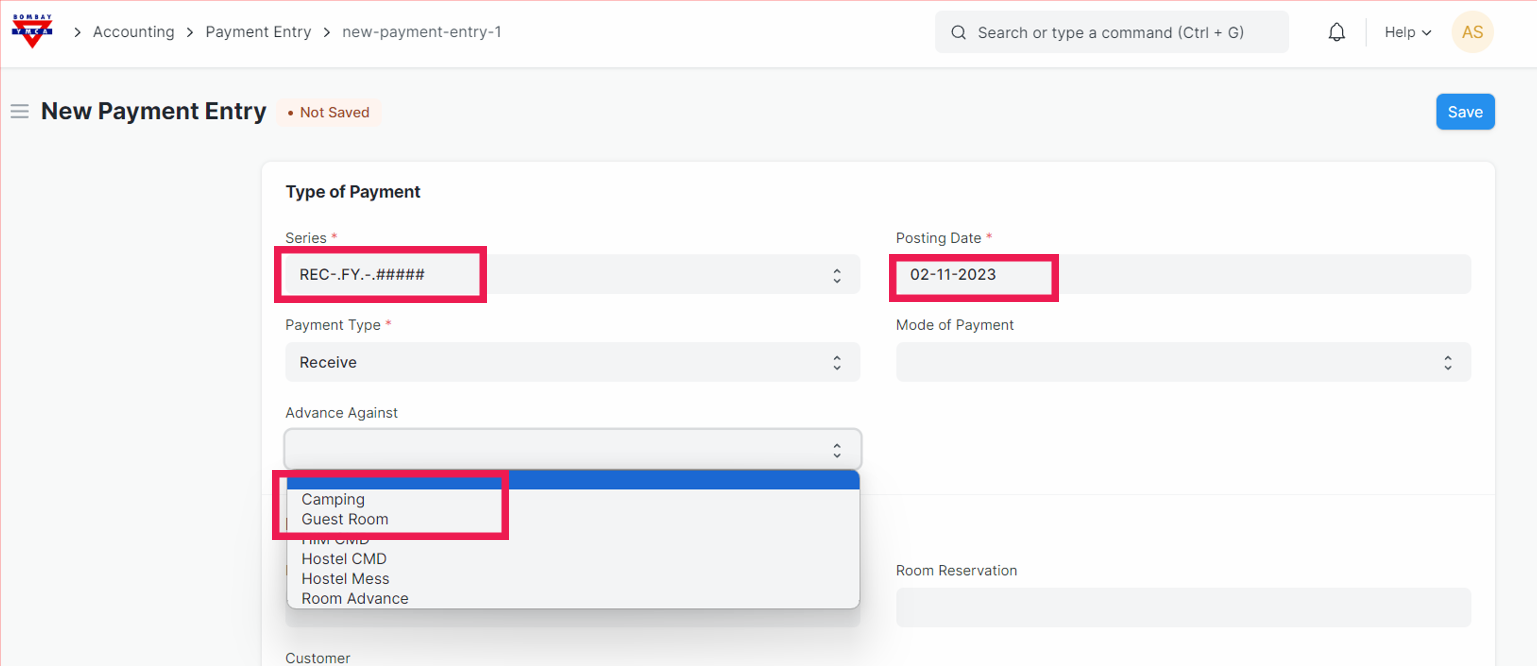
Task: Select Camping from the dropdown list
Action: (x=333, y=499)
